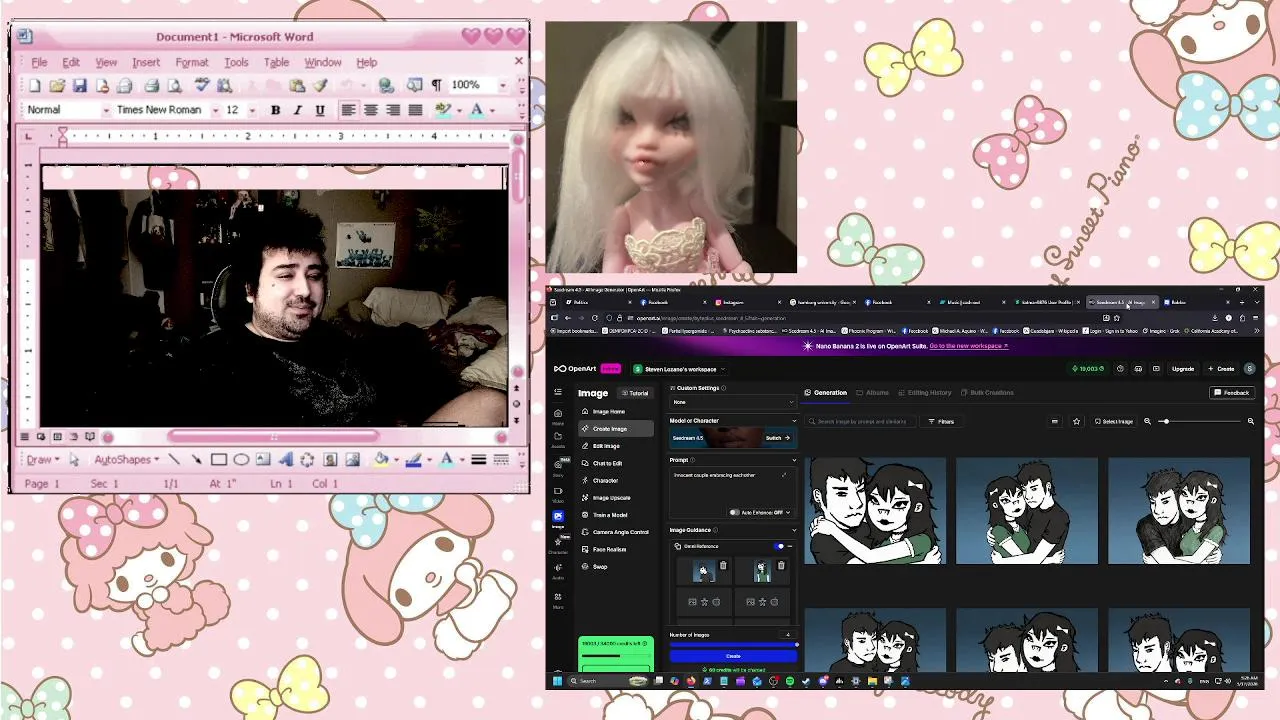Screen dimensions: 1280x720
Task: Toggle Show/Hide paragraph marks in Word
Action: (x=436, y=86)
